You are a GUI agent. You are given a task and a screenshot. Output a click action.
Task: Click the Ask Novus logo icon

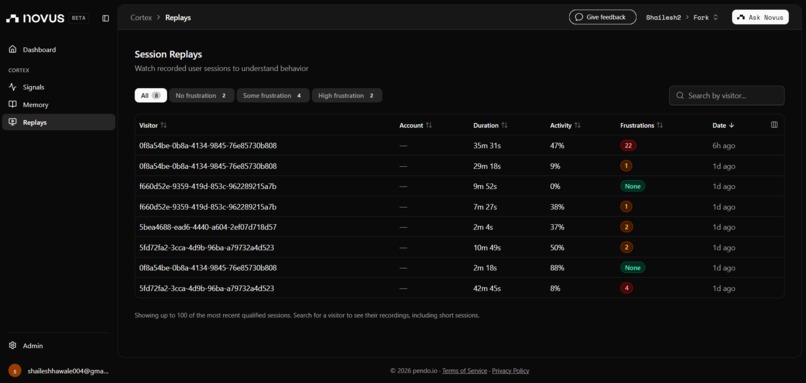[x=741, y=17]
